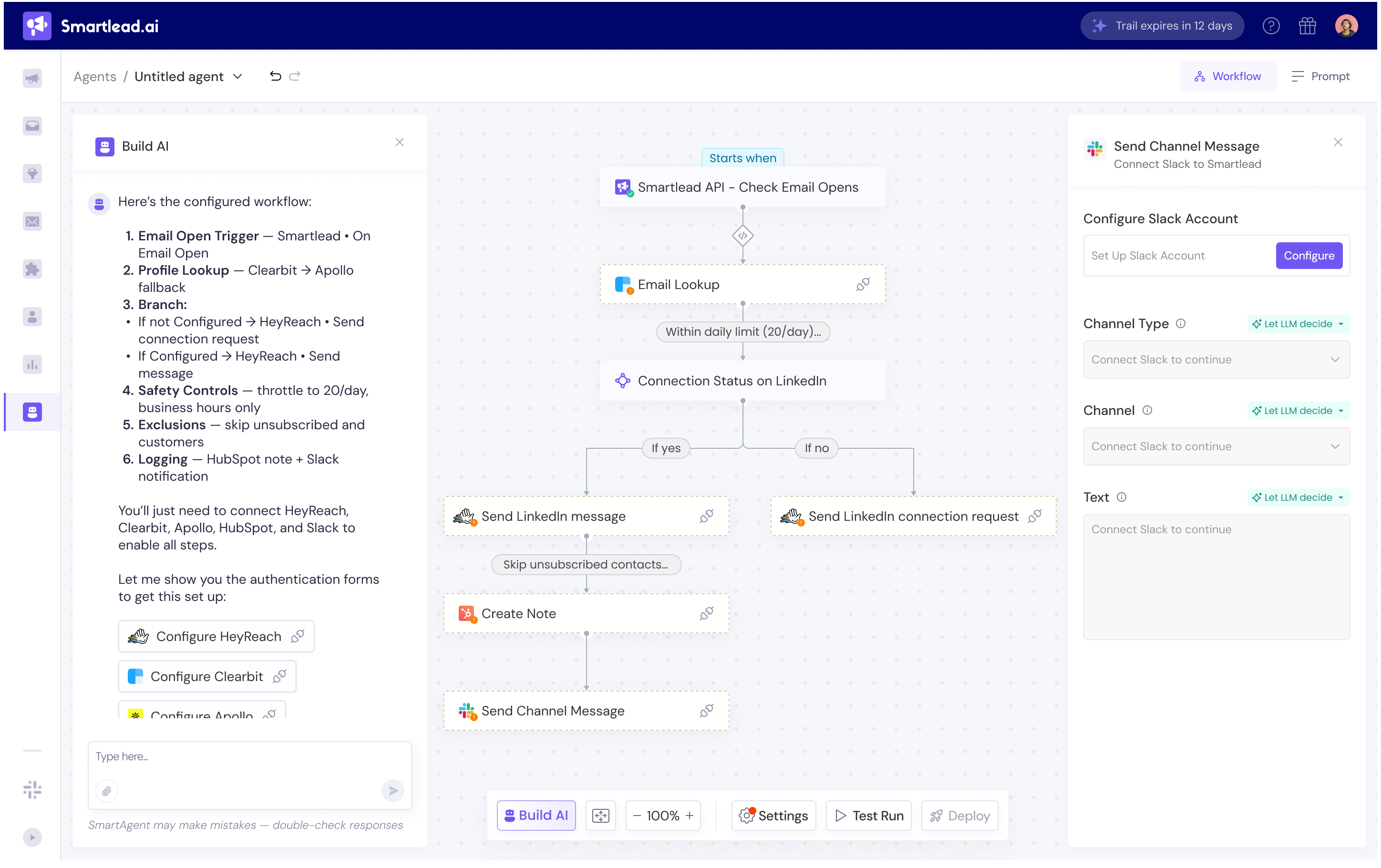Click the gift box icon
The width and height of the screenshot is (1381, 868).
coord(1307,26)
